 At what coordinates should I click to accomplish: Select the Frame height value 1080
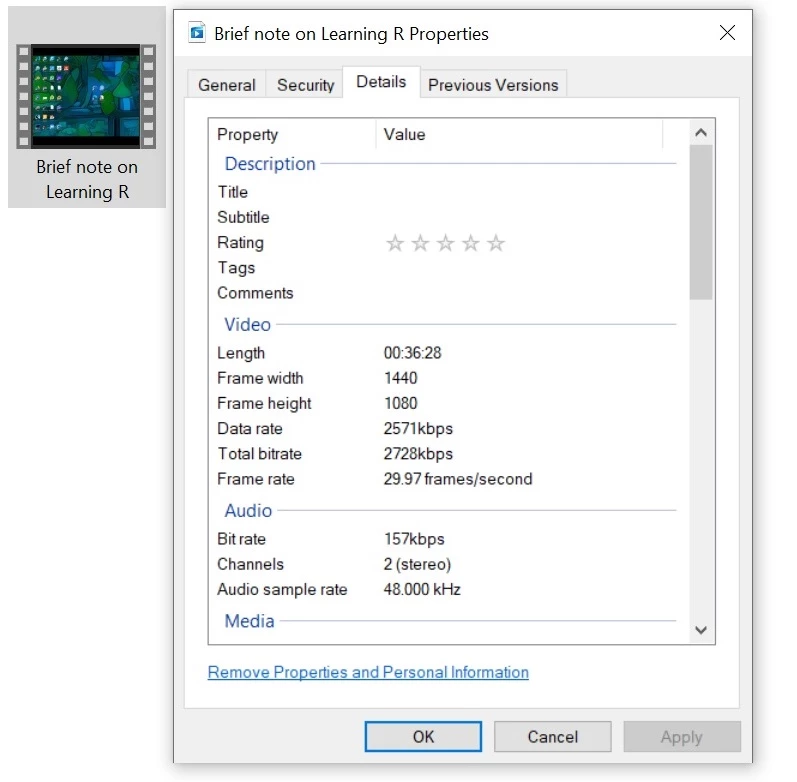click(x=401, y=403)
